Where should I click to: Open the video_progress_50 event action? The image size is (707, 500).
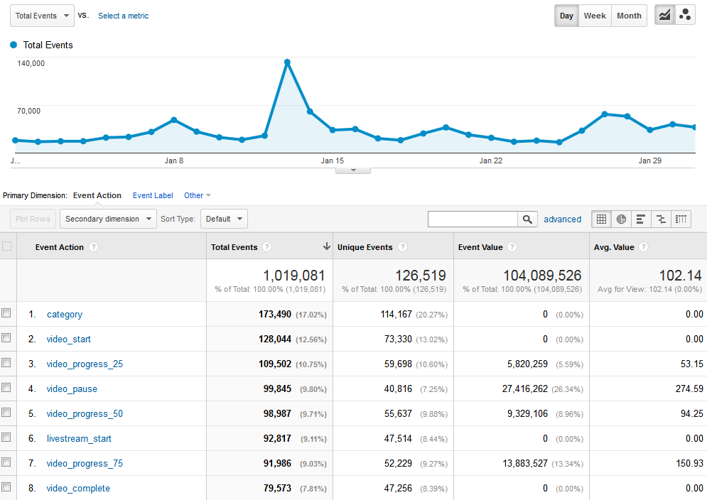pyautogui.click(x=85, y=413)
